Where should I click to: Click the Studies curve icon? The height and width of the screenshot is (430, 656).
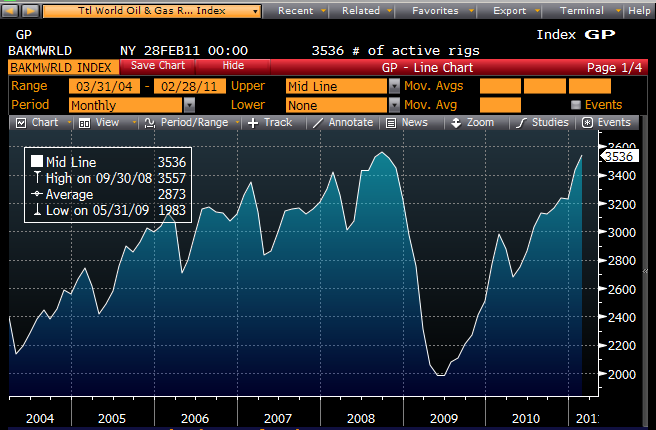click(x=521, y=123)
